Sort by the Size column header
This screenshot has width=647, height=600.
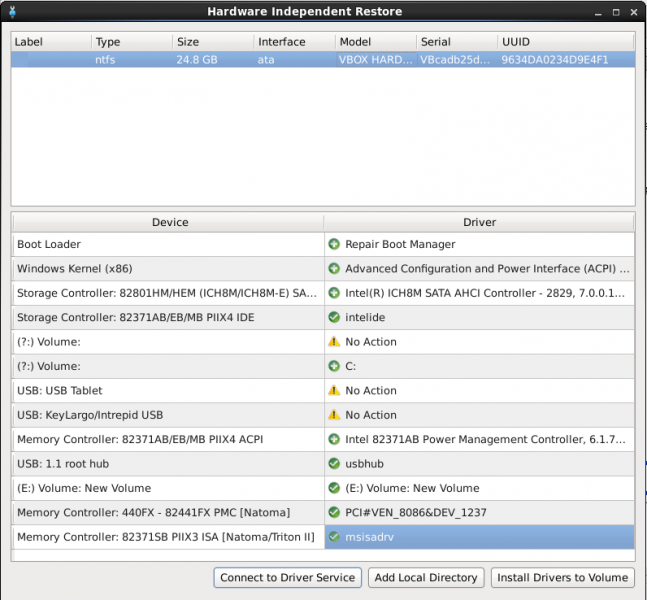point(212,42)
